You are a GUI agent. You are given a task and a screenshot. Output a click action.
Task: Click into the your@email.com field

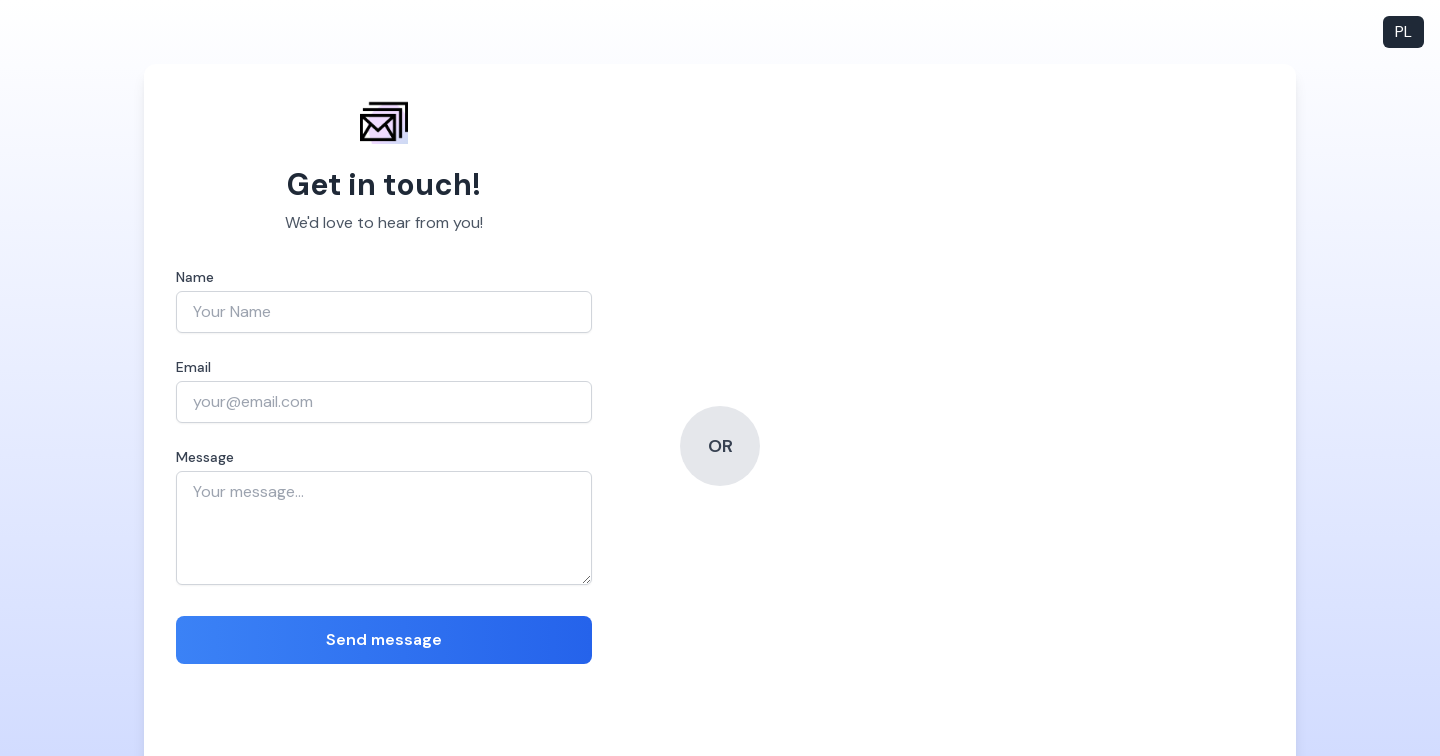tap(384, 402)
